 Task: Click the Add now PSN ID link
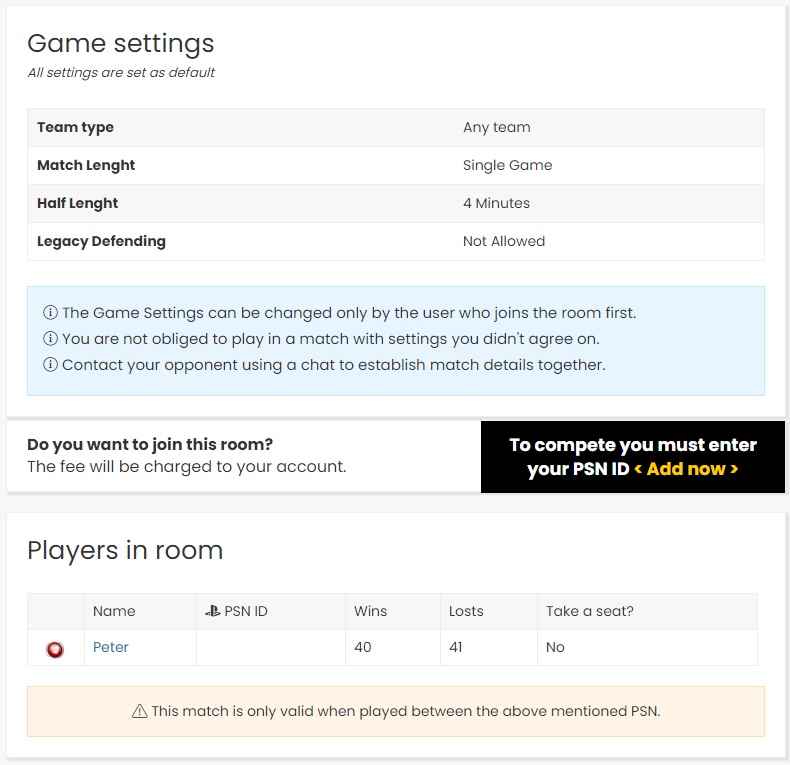(x=686, y=469)
